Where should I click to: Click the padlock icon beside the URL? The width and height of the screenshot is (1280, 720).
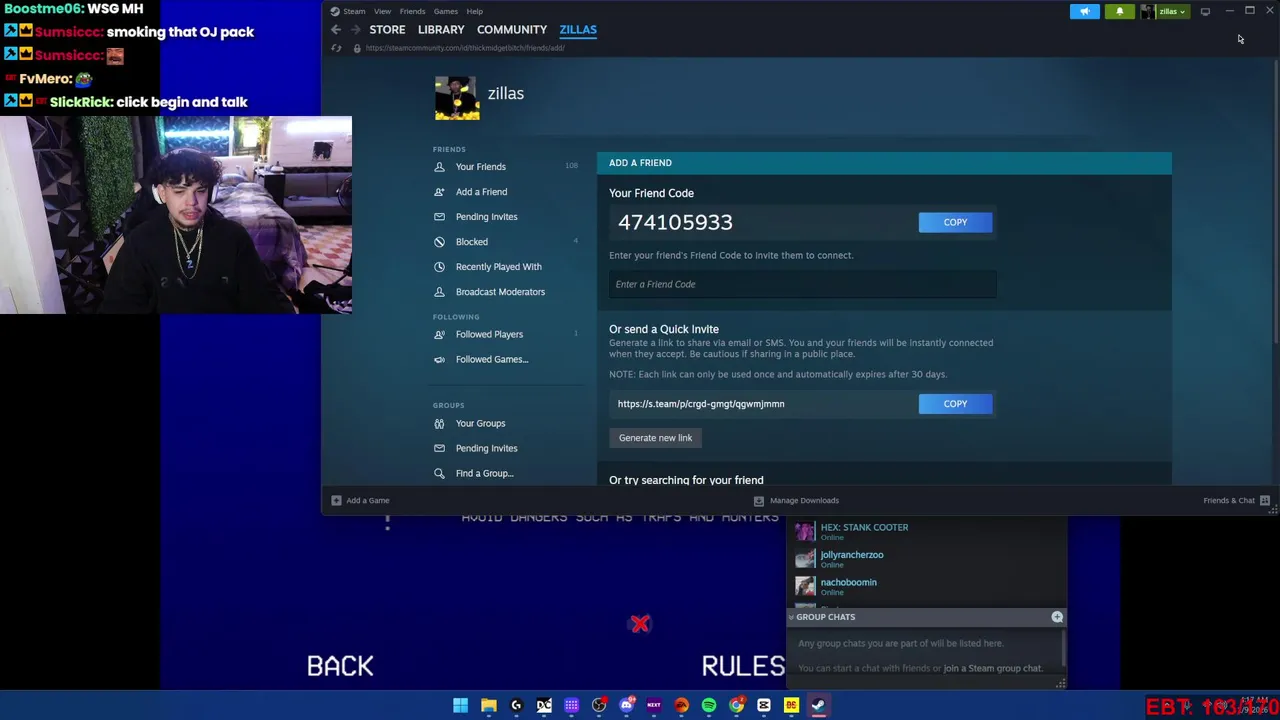357,48
